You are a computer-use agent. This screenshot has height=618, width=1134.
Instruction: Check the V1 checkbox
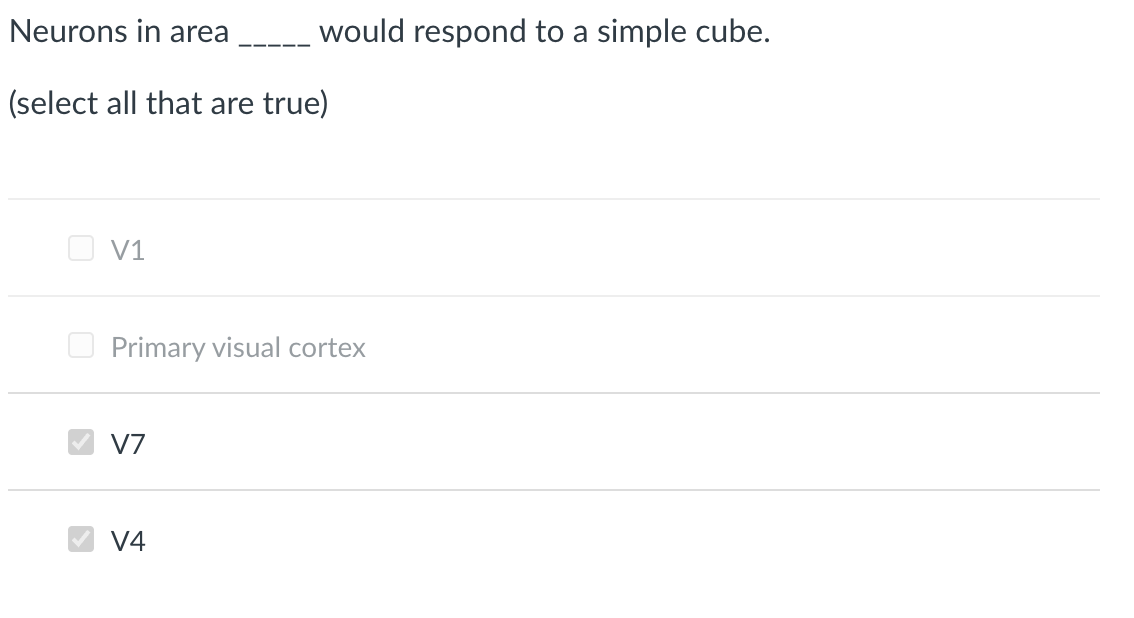[x=81, y=248]
